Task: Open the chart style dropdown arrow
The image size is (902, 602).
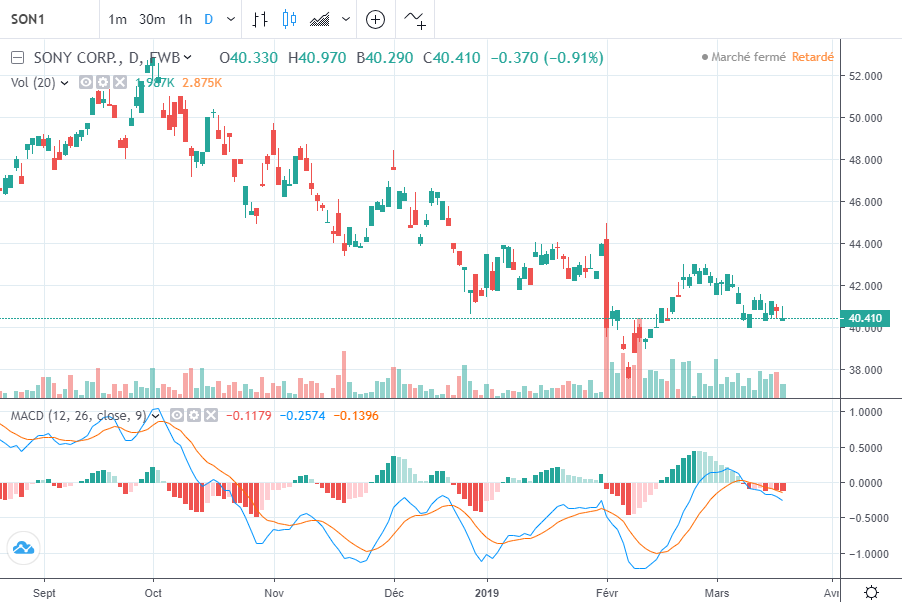Action: click(346, 19)
